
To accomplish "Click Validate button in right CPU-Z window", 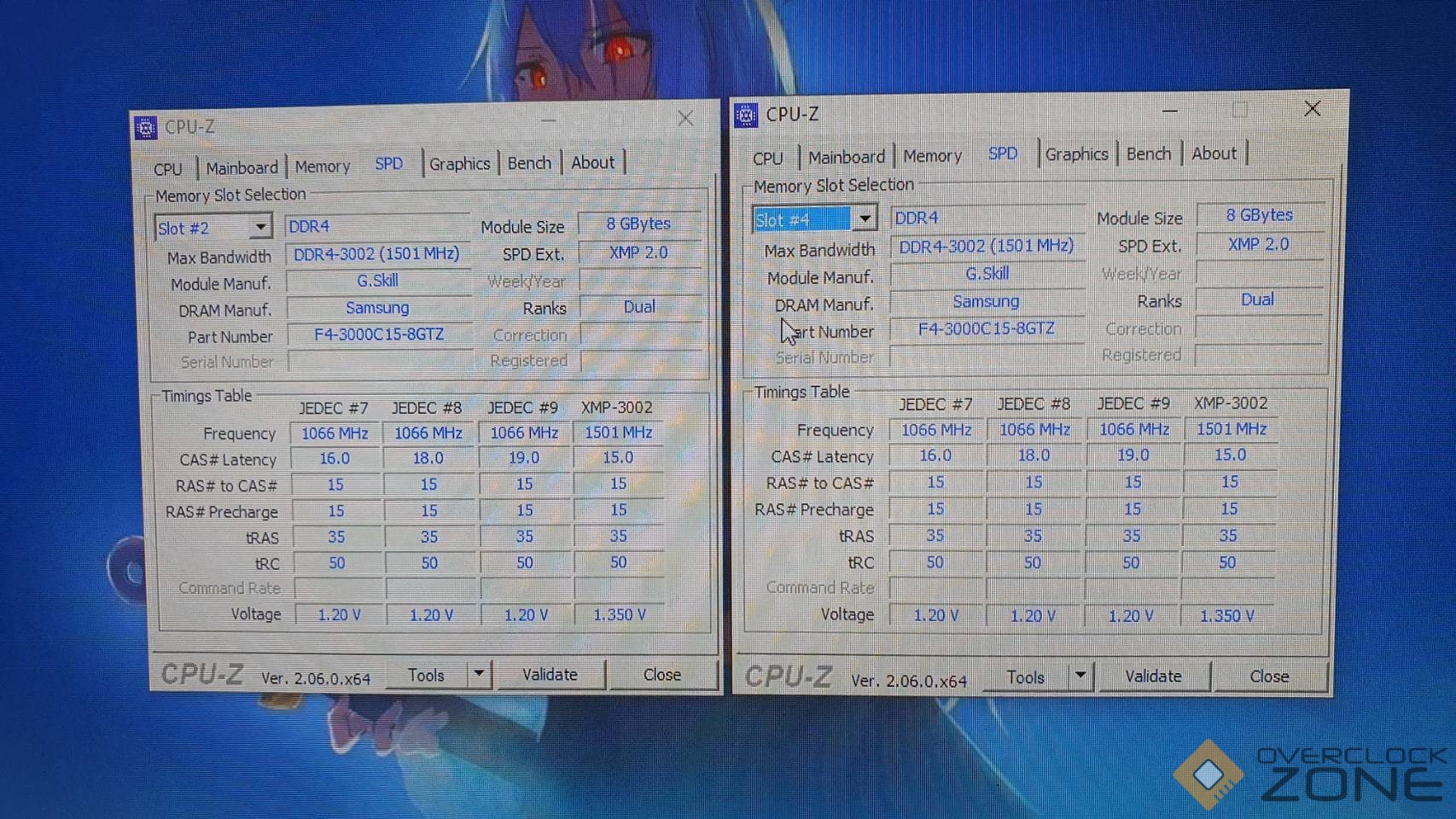I will pyautogui.click(x=1153, y=676).
